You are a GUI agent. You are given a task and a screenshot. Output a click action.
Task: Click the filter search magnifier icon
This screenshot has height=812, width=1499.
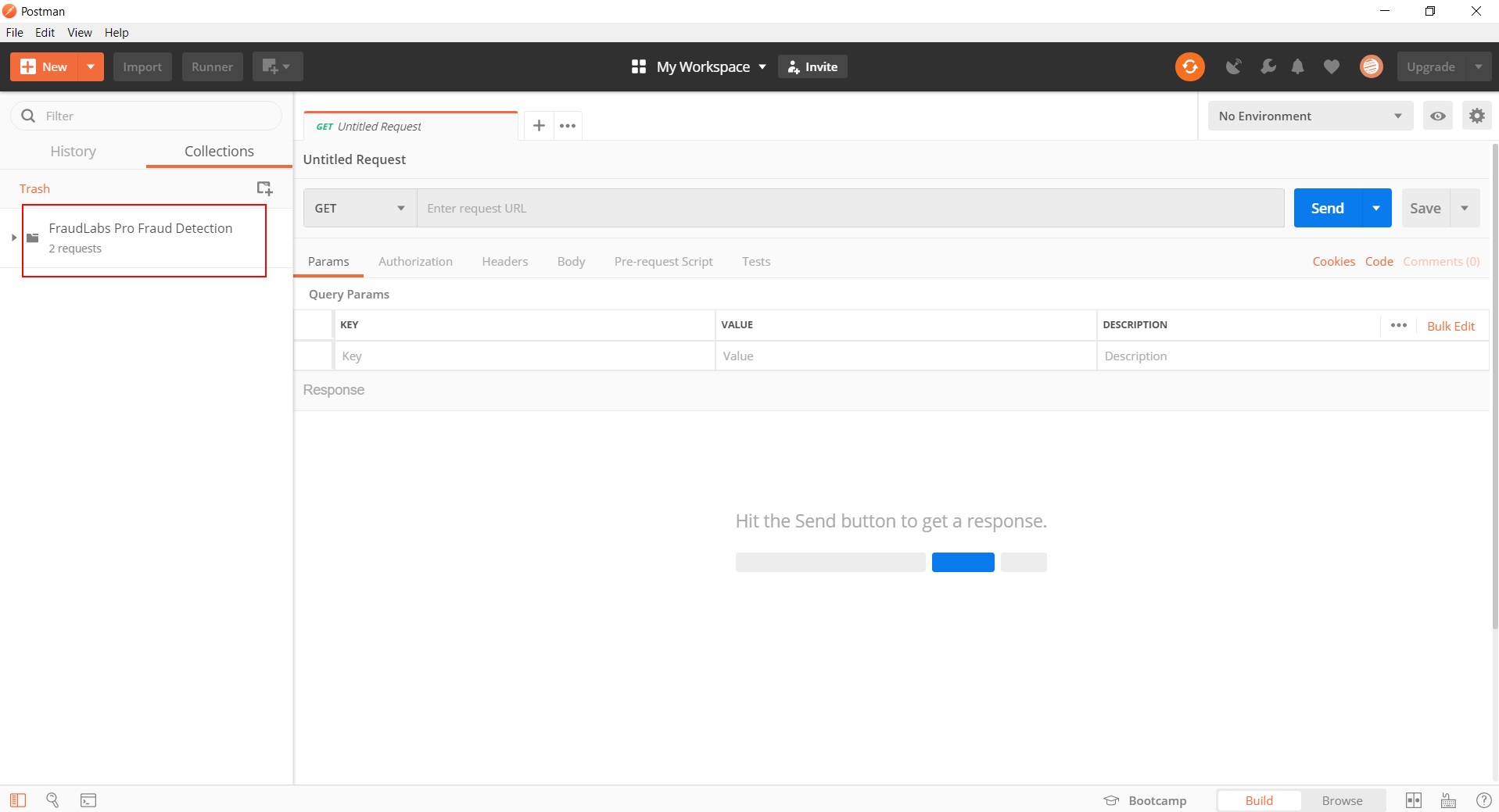[28, 116]
